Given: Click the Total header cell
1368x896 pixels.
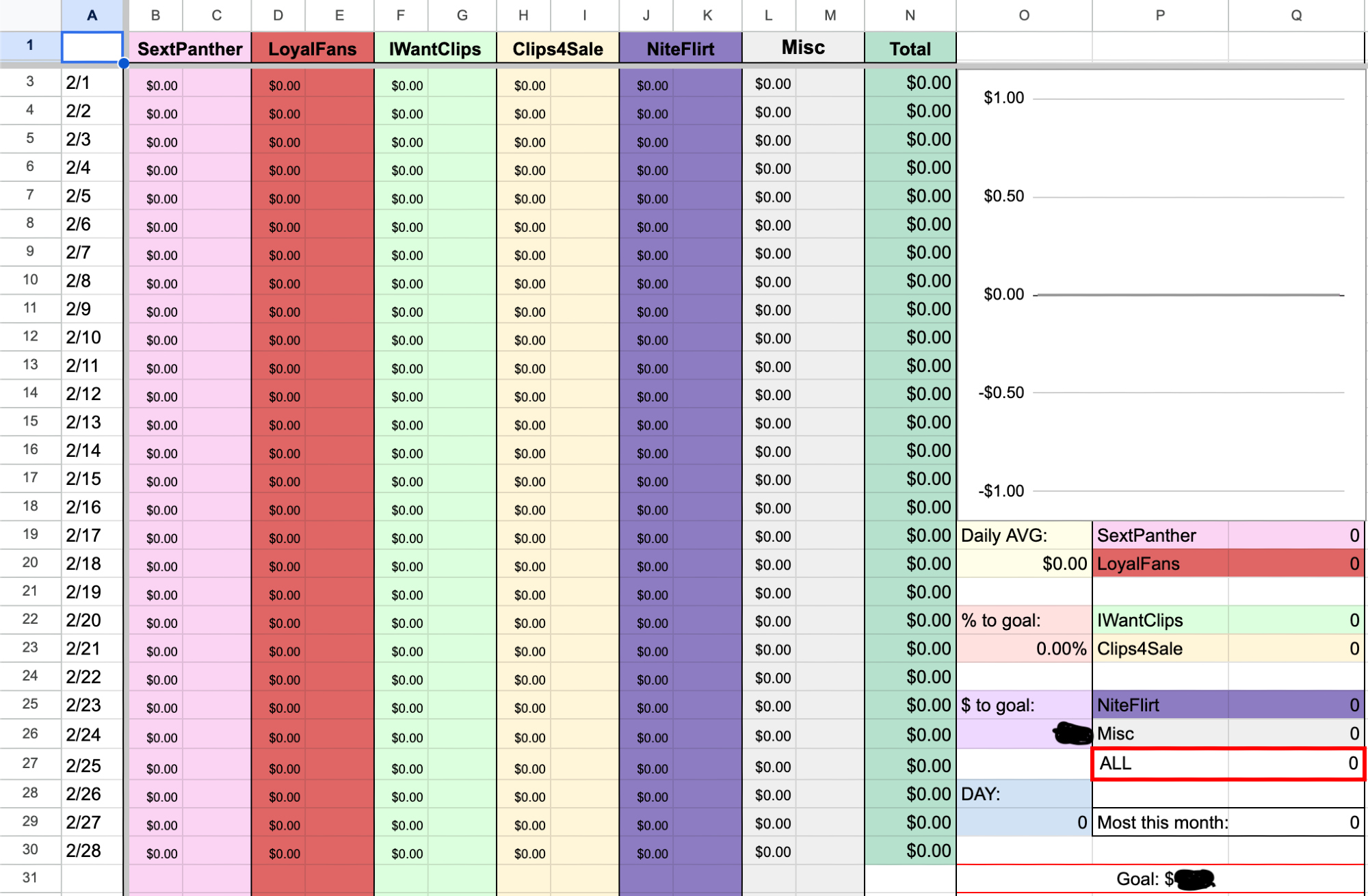Looking at the screenshot, I should click(x=910, y=49).
